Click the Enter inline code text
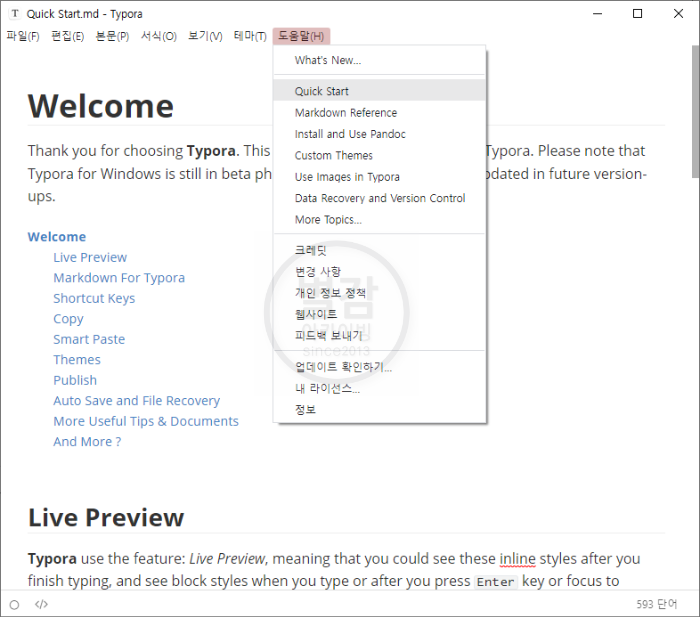The image size is (700, 617). tap(496, 582)
